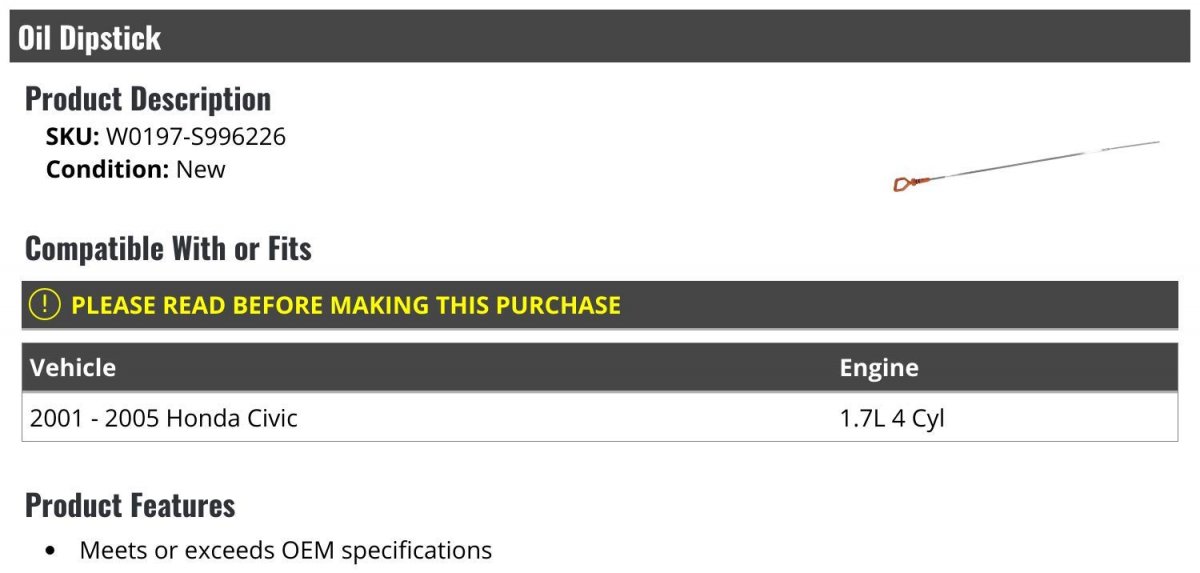This screenshot has width=1200, height=573.
Task: Click the Meets or exceeds OEM specifications text
Action: [x=286, y=550]
